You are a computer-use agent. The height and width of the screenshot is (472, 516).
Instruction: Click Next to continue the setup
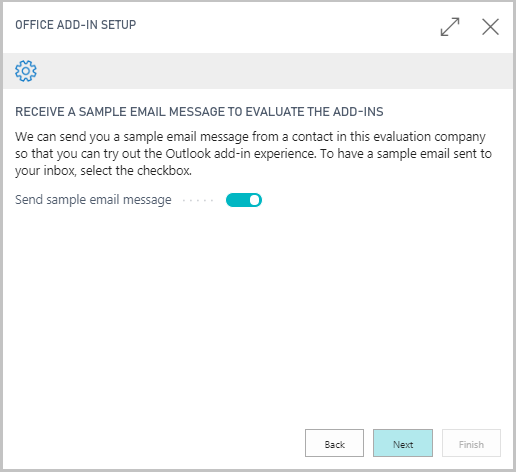click(x=403, y=443)
